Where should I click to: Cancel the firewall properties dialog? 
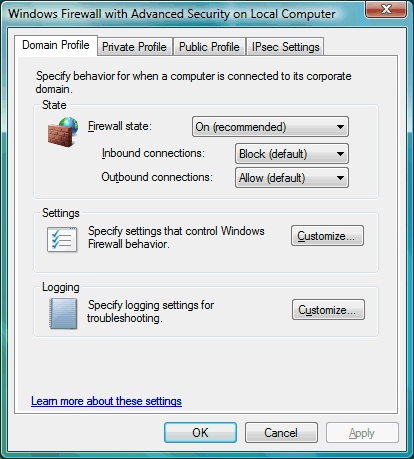[281, 433]
